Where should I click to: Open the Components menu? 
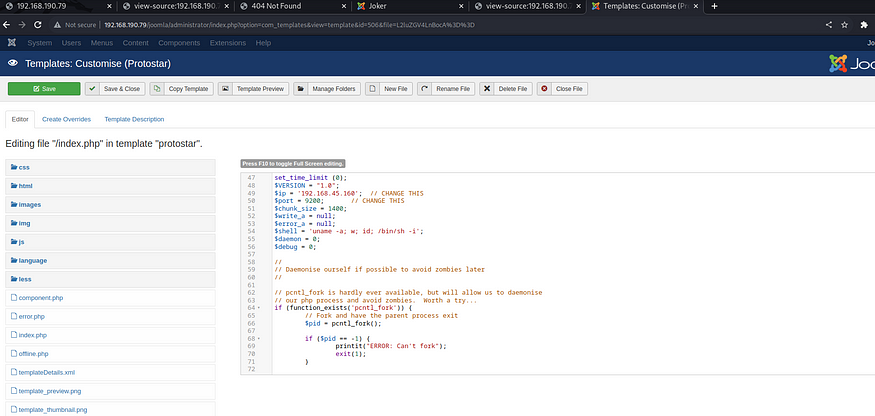(x=179, y=43)
